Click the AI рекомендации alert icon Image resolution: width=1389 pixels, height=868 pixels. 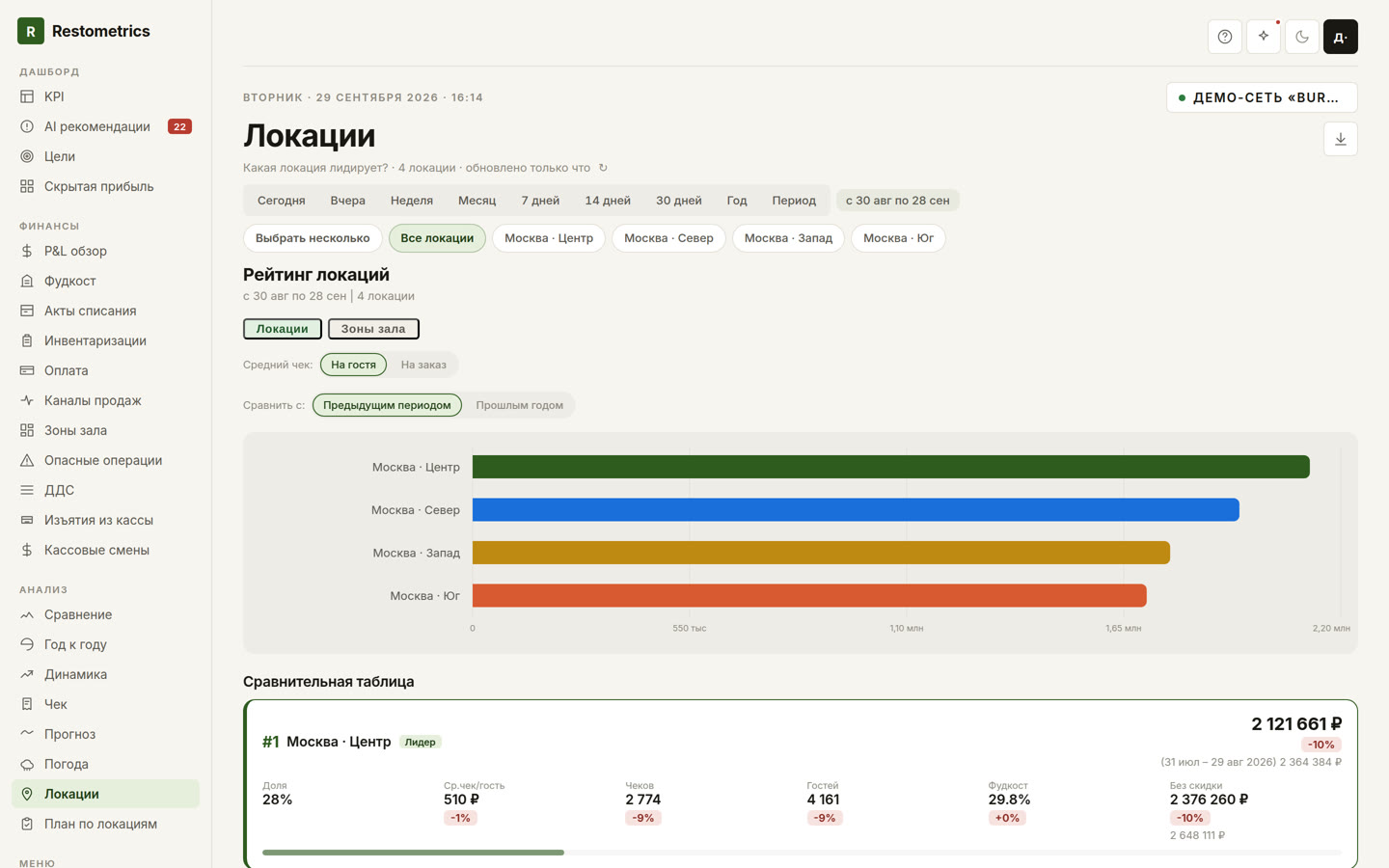pyautogui.click(x=27, y=126)
